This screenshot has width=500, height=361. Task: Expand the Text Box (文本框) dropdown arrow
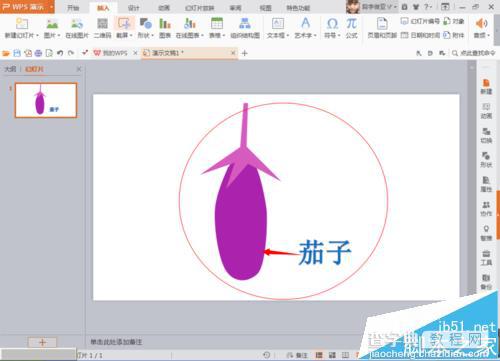[x=287, y=35]
